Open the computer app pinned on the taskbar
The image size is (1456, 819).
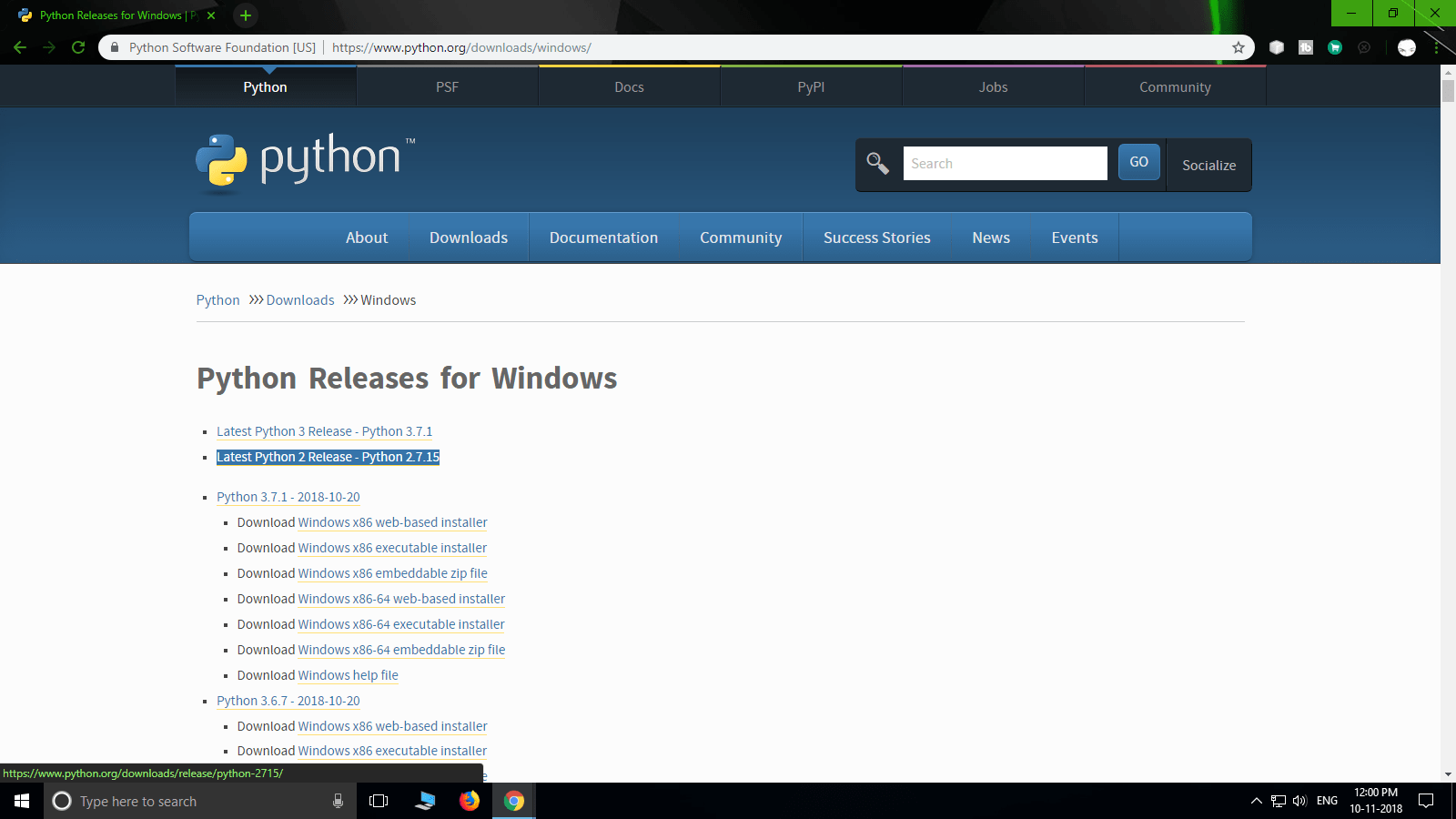click(x=424, y=801)
